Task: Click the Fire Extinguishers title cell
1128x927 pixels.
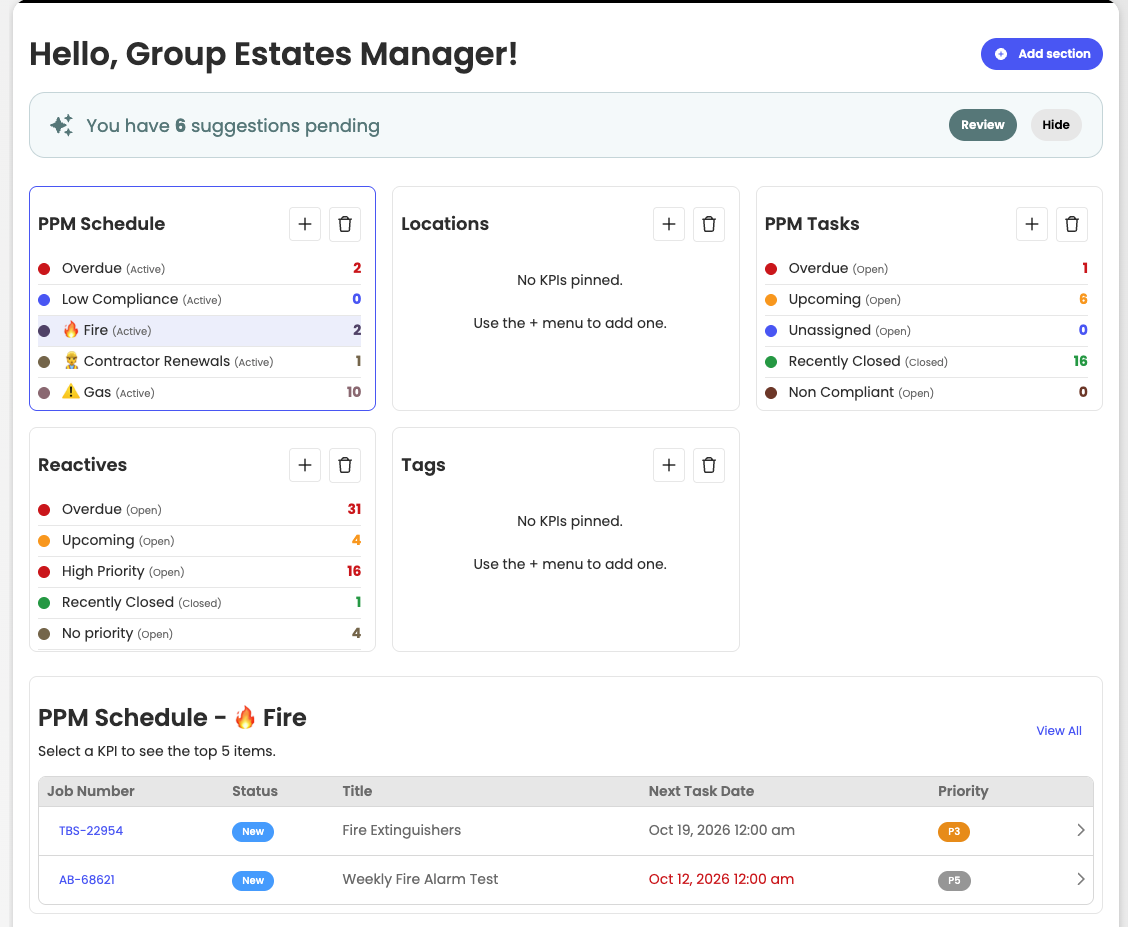Action: click(x=401, y=830)
